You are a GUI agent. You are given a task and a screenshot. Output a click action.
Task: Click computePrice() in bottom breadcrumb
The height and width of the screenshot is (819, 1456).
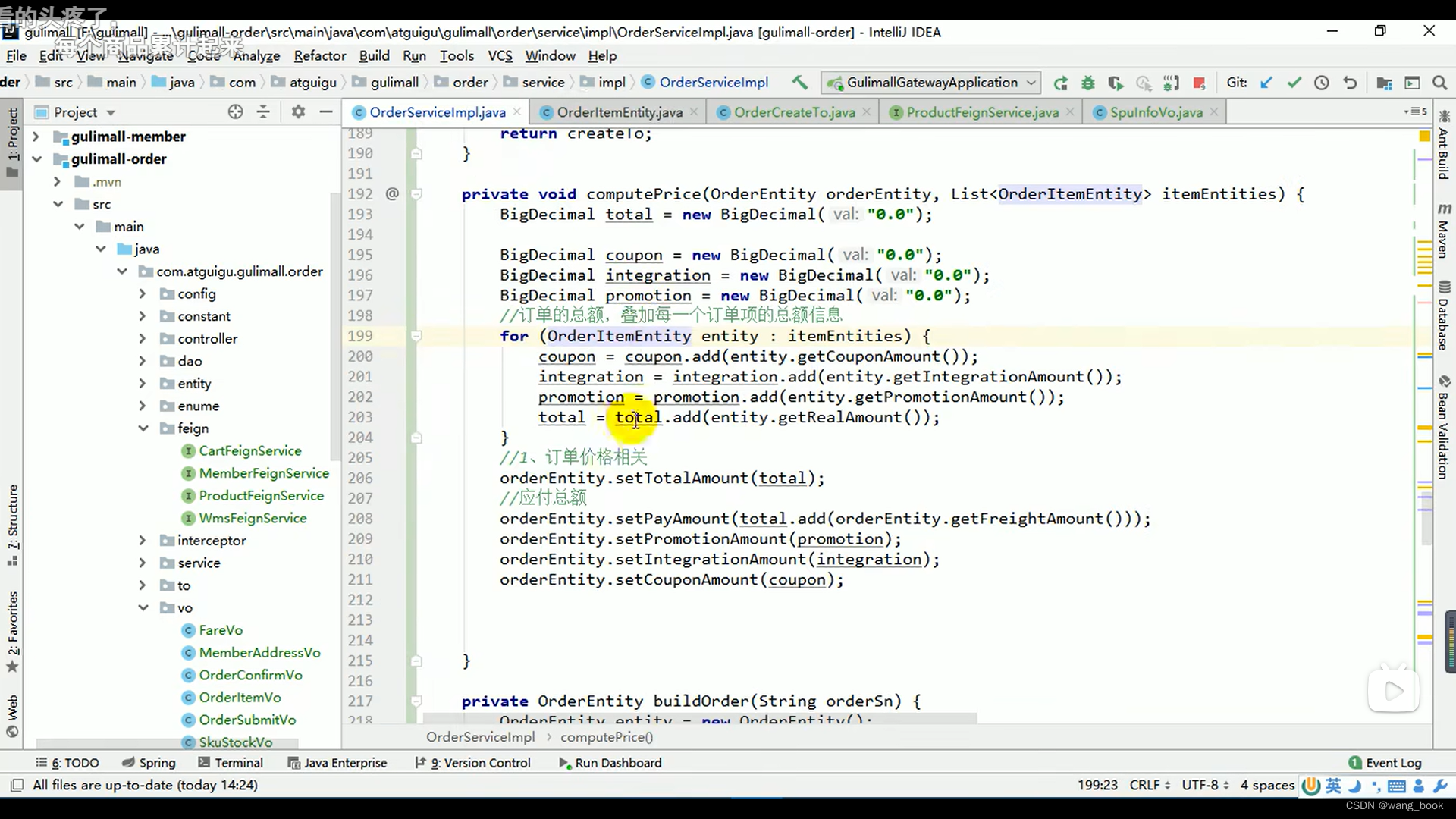(607, 737)
